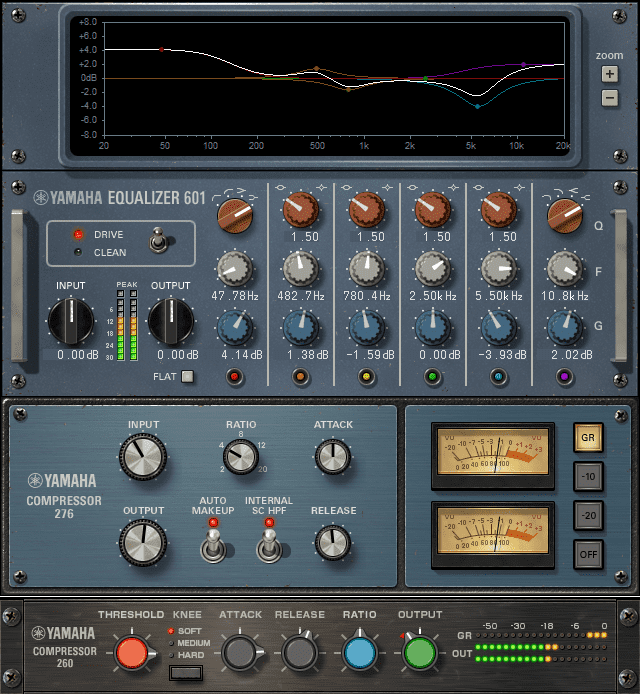Click the Compressor 260 RELEASE knob
The image size is (640, 694).
[x=300, y=653]
